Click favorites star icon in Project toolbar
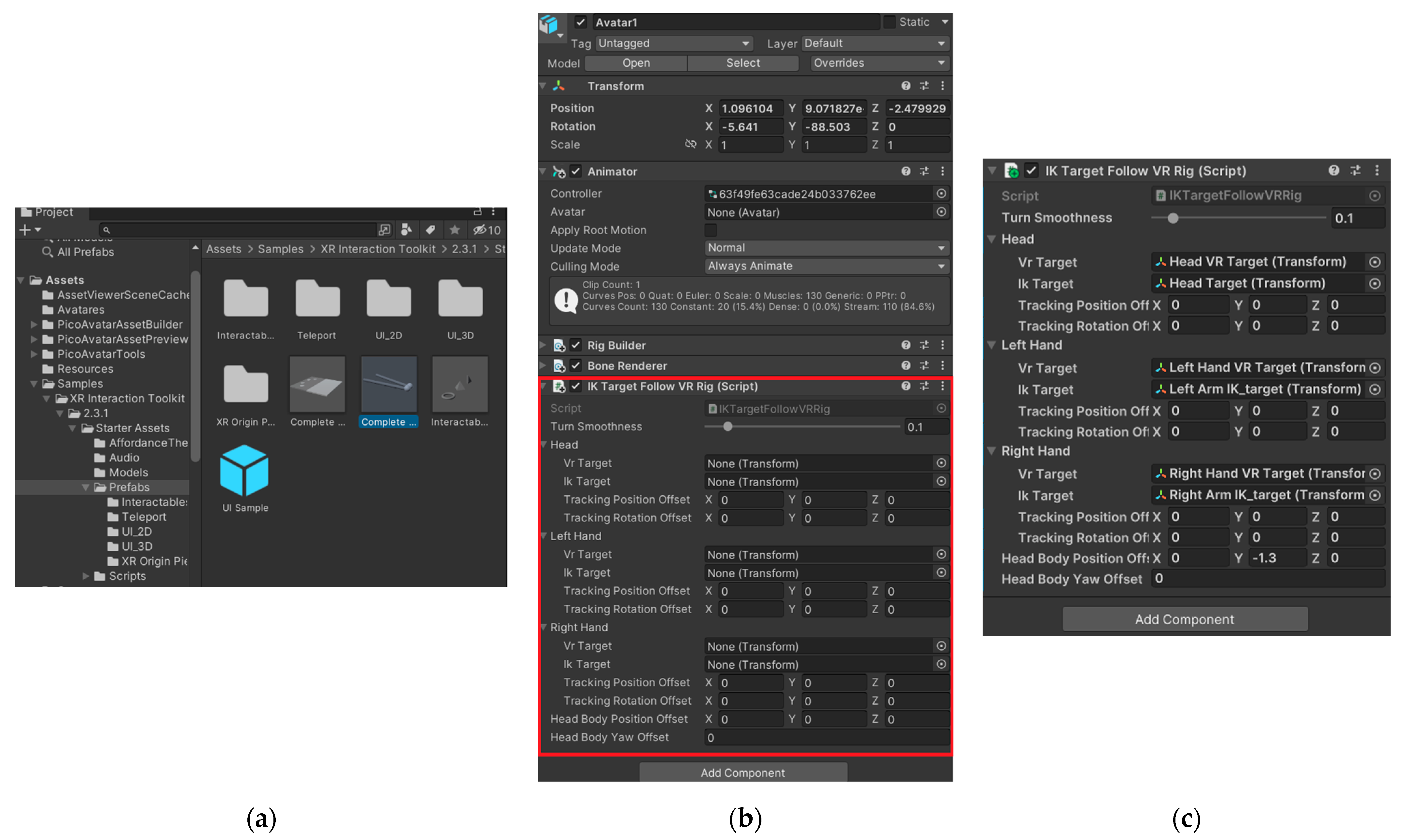Viewport: 1403px width, 840px height. click(454, 230)
